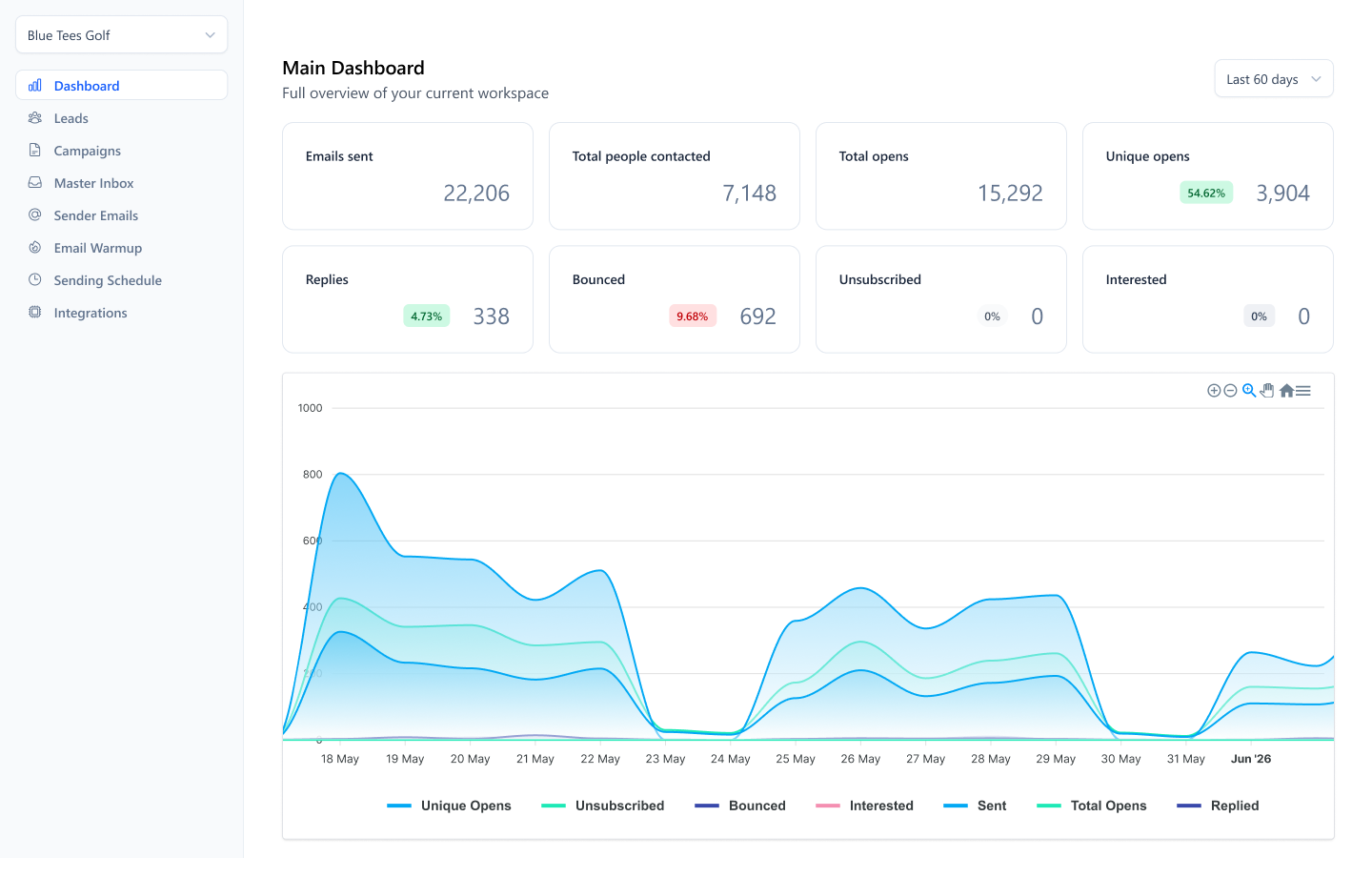Screen dimensions: 1372x878
Task: Activate the chart panning hand tool
Action: point(1267,391)
